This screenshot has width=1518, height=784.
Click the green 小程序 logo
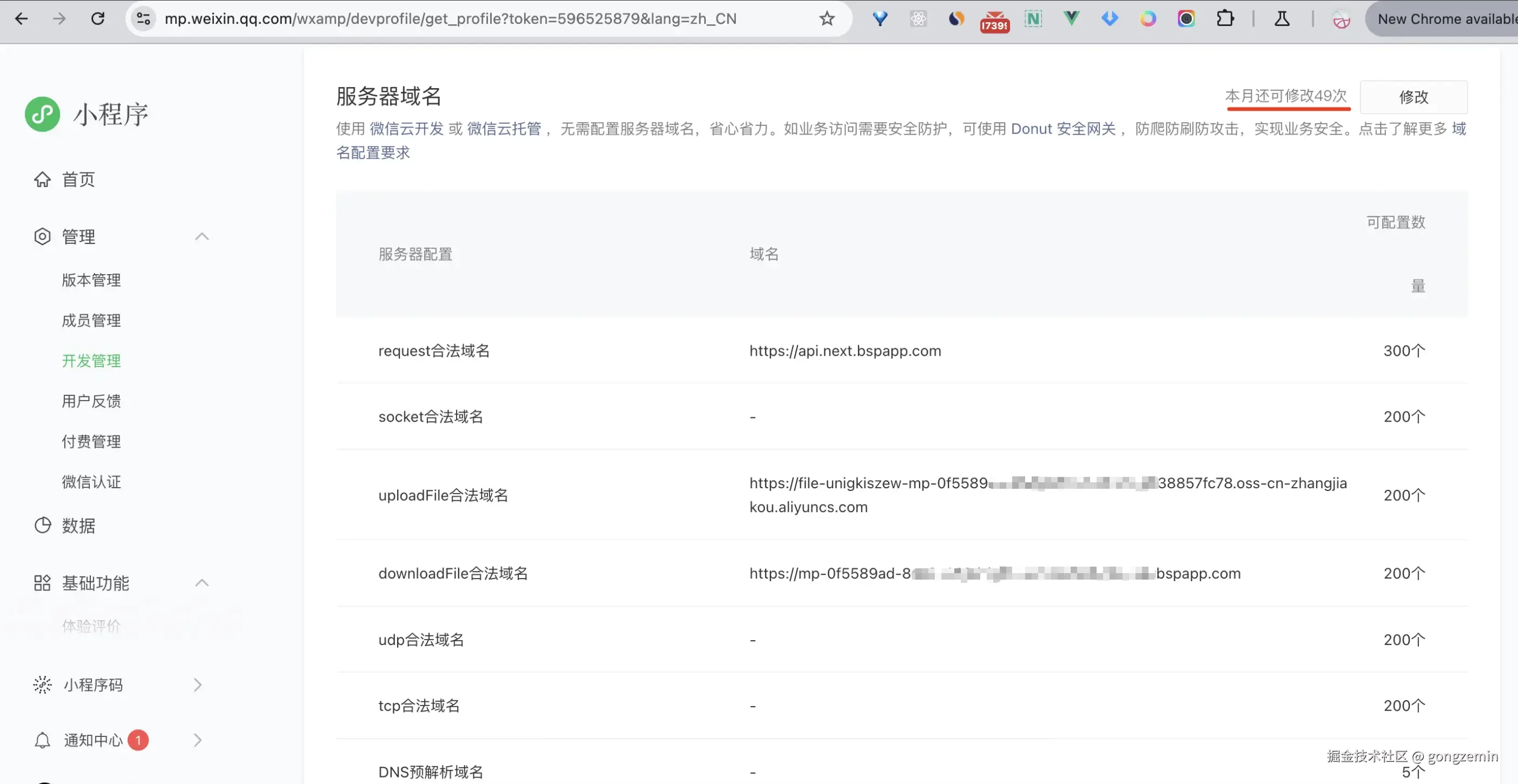42,114
